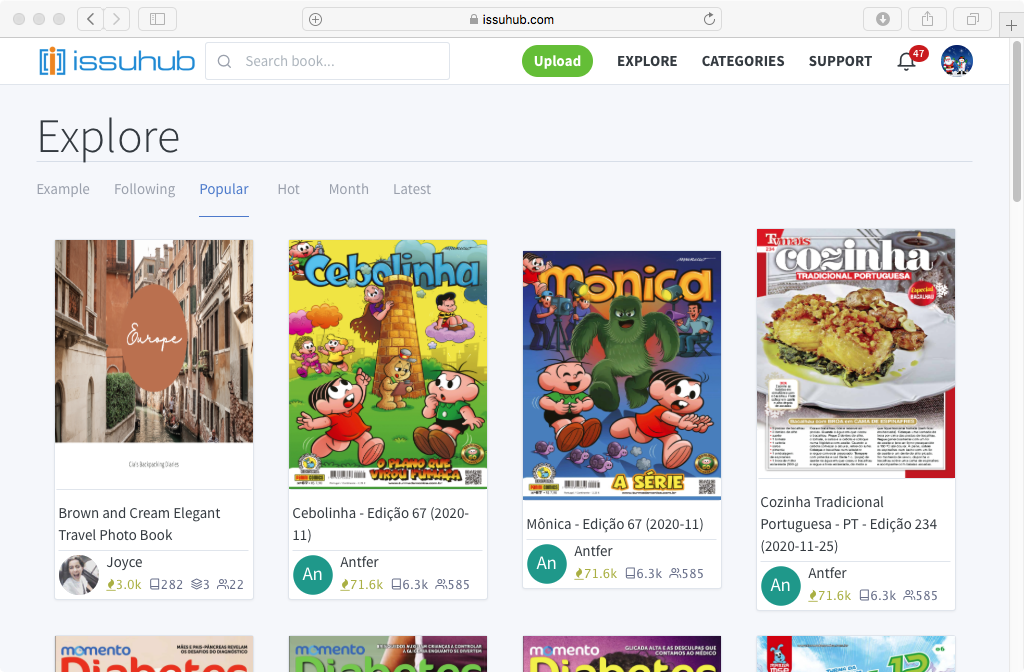
Task: Click Joyce's profile photo
Action: (x=79, y=575)
